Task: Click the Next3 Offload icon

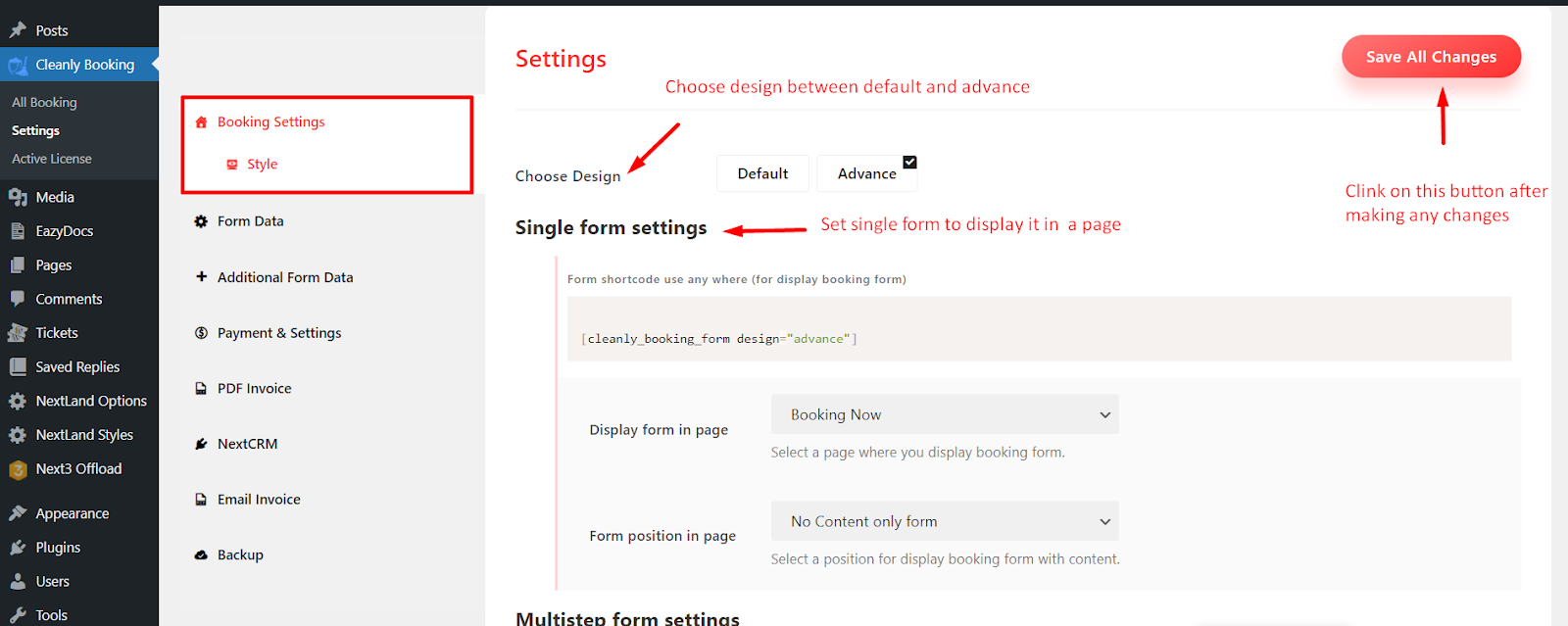Action: (x=18, y=469)
